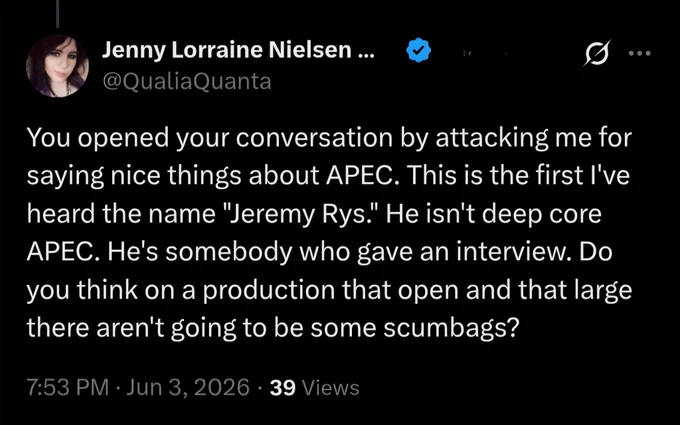
Task: Open the three-dot more options menu
Action: click(x=640, y=53)
